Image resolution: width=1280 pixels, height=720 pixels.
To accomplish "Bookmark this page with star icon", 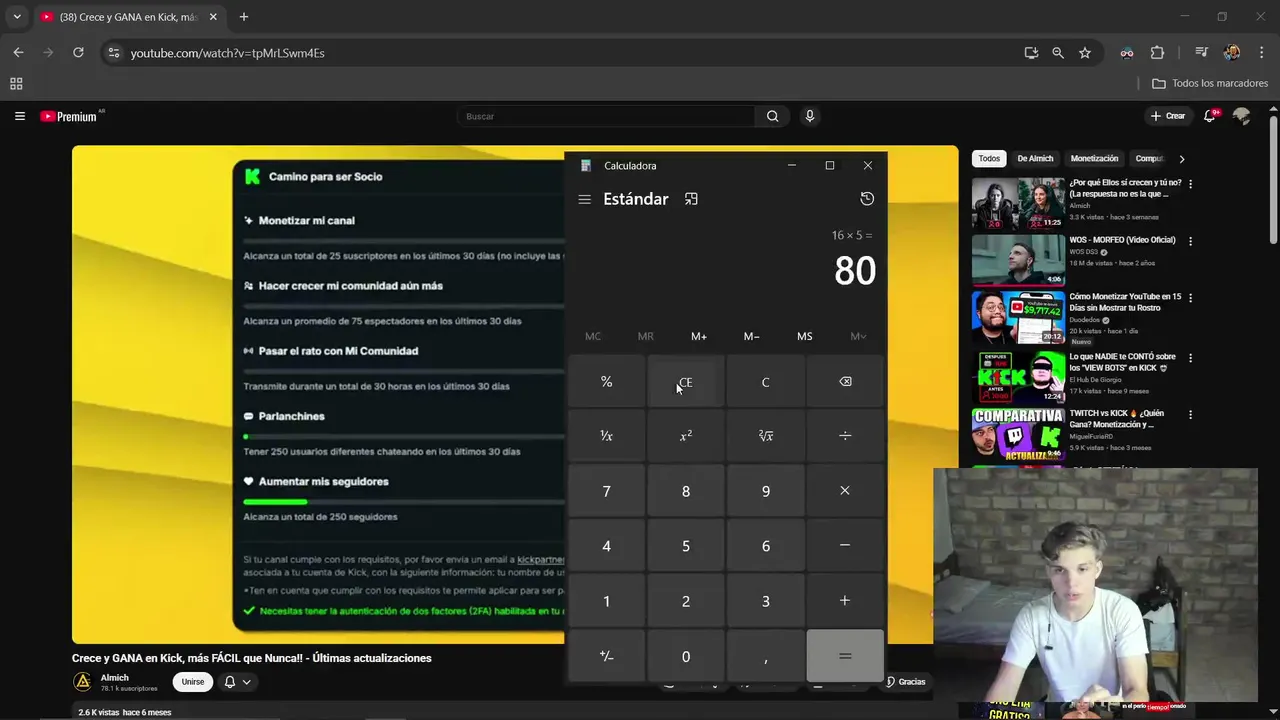I will (x=1085, y=53).
